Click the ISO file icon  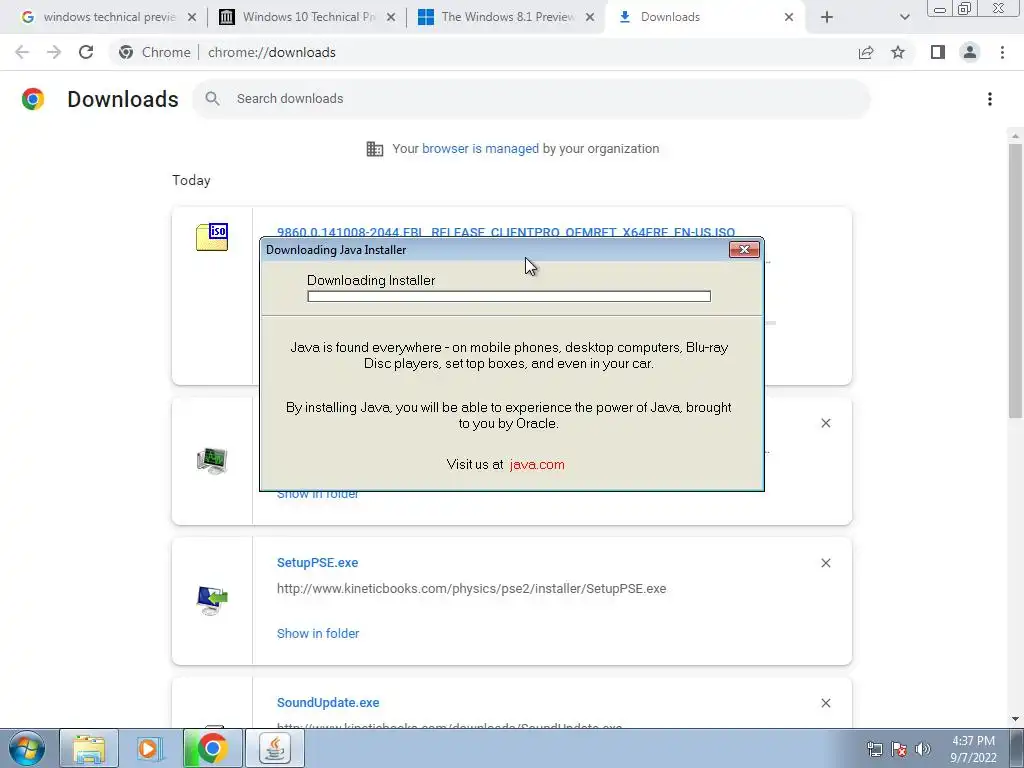click(212, 236)
